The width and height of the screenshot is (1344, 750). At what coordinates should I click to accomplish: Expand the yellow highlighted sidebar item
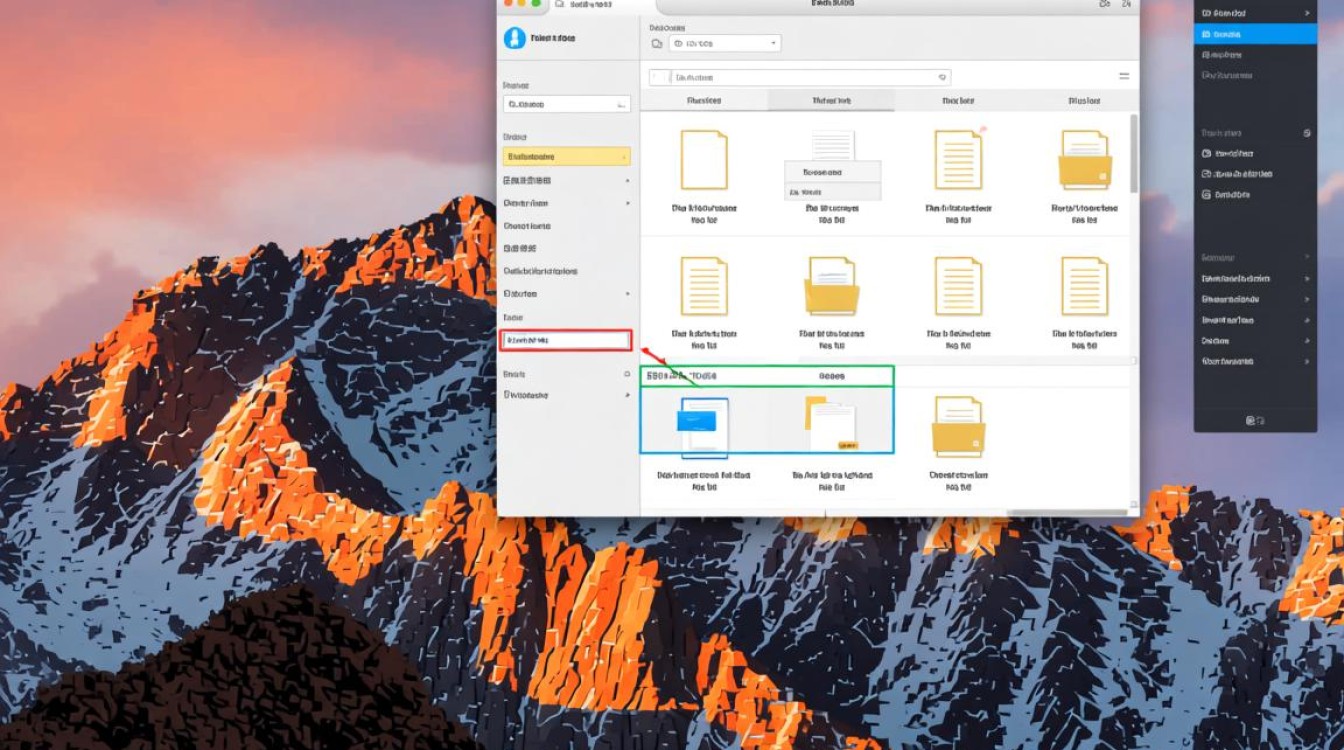click(x=566, y=157)
